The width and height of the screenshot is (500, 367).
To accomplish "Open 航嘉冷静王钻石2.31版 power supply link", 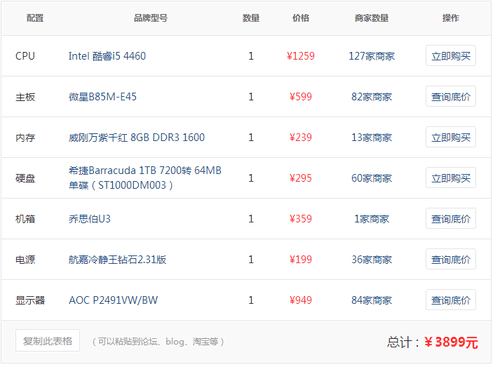I will (x=117, y=259).
